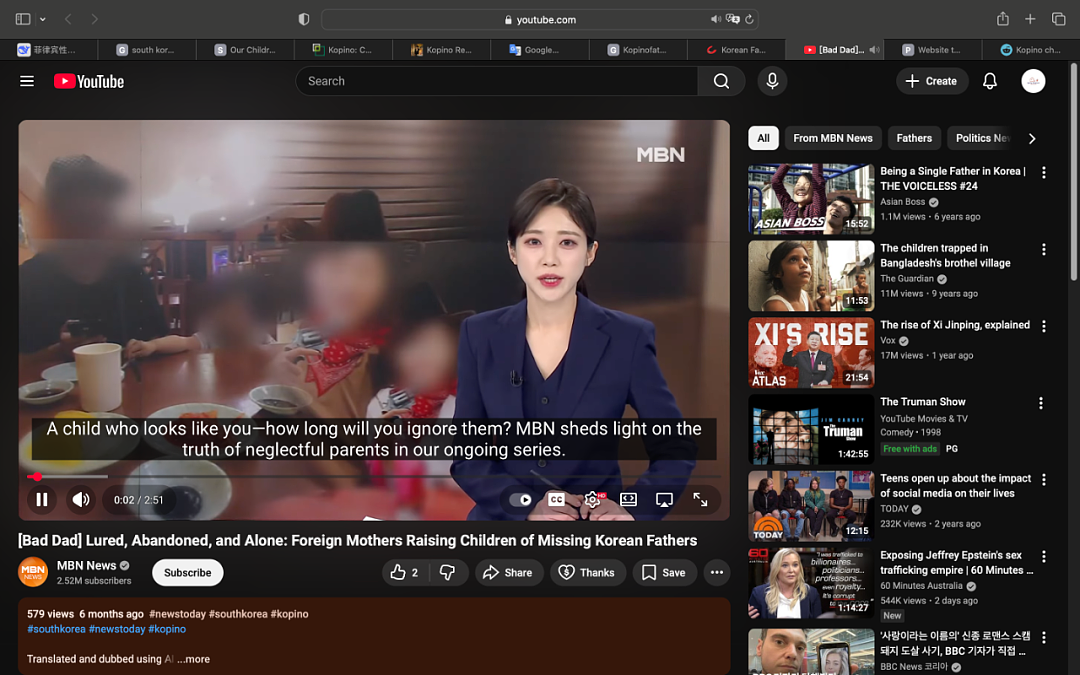Image resolution: width=1080 pixels, height=675 pixels.
Task: Pause the video
Action: click(42, 499)
